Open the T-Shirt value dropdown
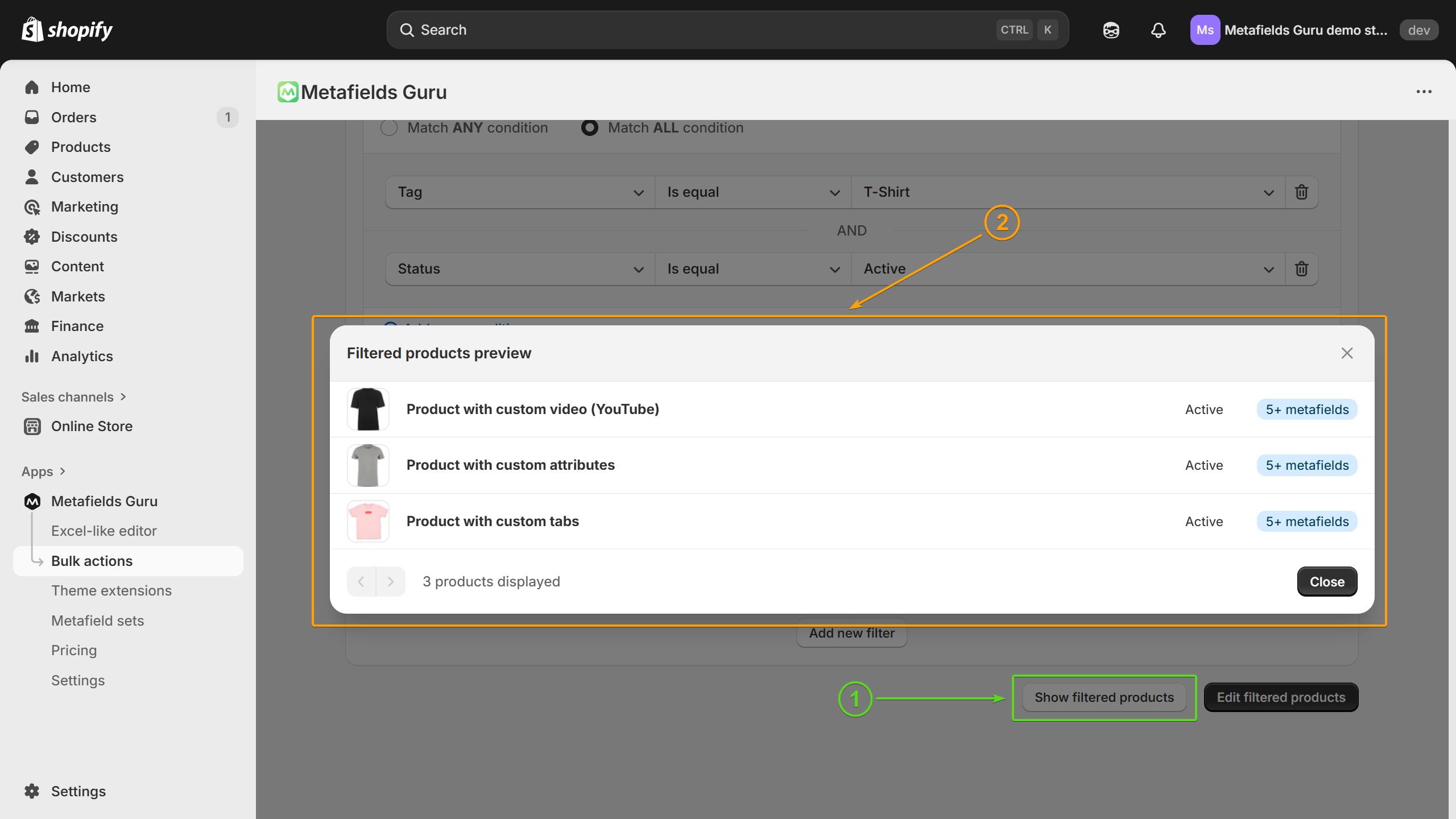The width and height of the screenshot is (1456, 819). pos(1068,192)
